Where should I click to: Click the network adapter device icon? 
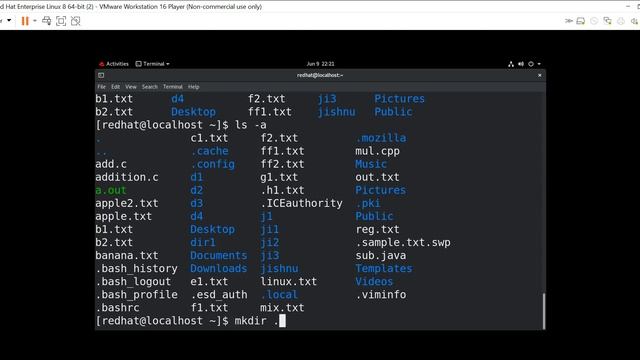607,21
